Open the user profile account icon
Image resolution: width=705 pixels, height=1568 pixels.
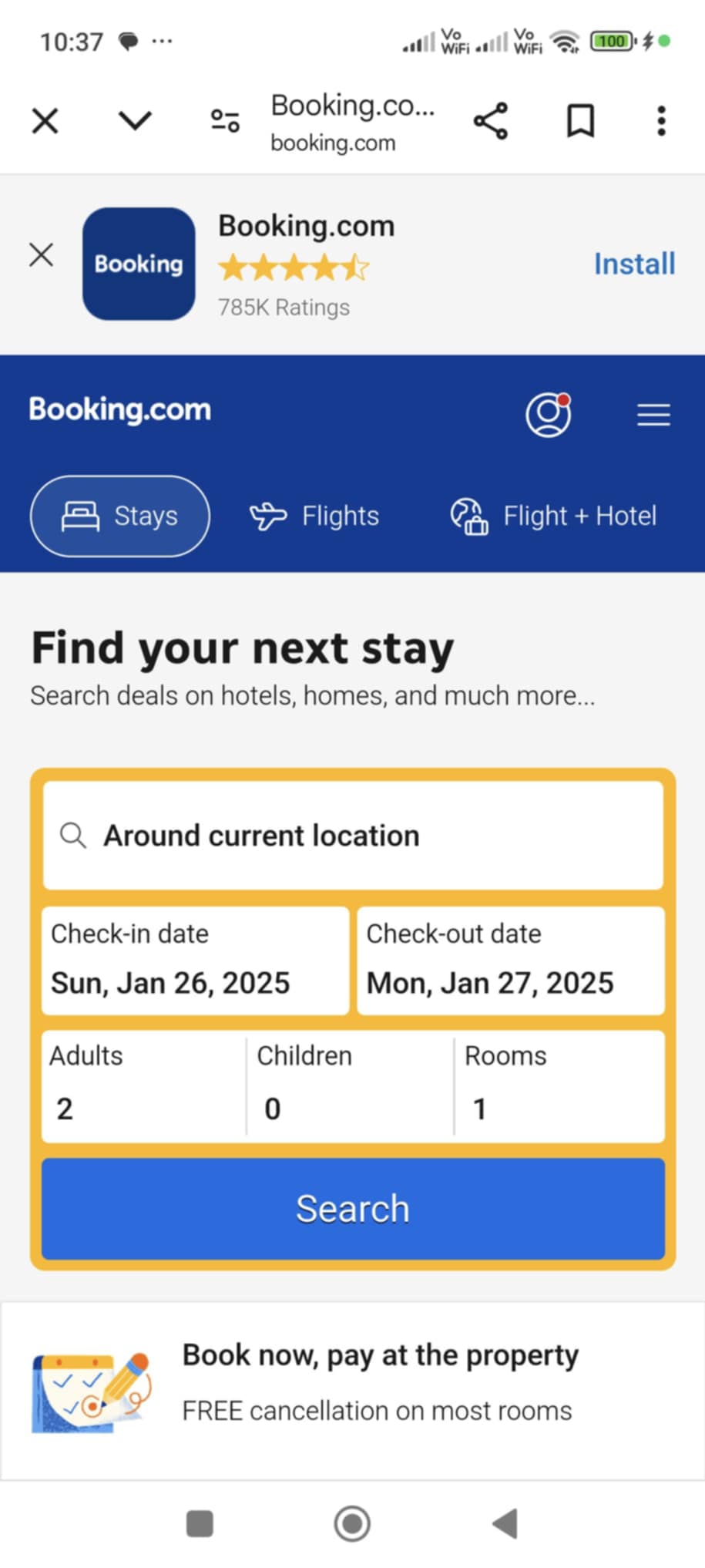coord(548,415)
